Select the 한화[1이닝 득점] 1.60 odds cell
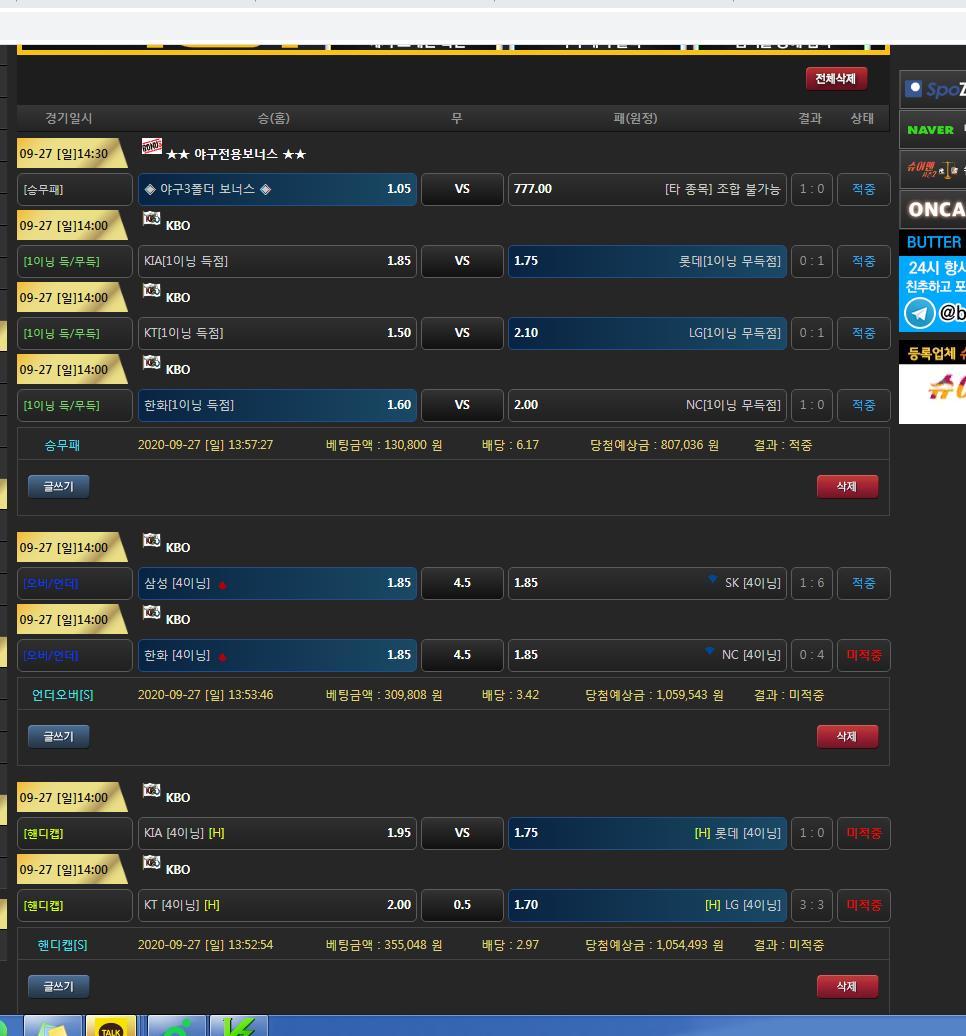Image resolution: width=966 pixels, height=1036 pixels. 277,405
